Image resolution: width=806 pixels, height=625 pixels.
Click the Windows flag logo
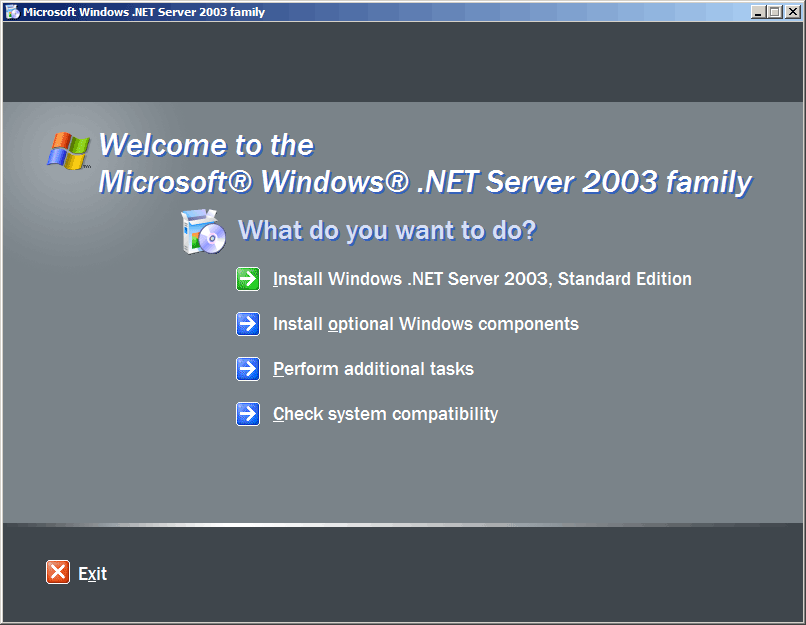pyautogui.click(x=69, y=151)
